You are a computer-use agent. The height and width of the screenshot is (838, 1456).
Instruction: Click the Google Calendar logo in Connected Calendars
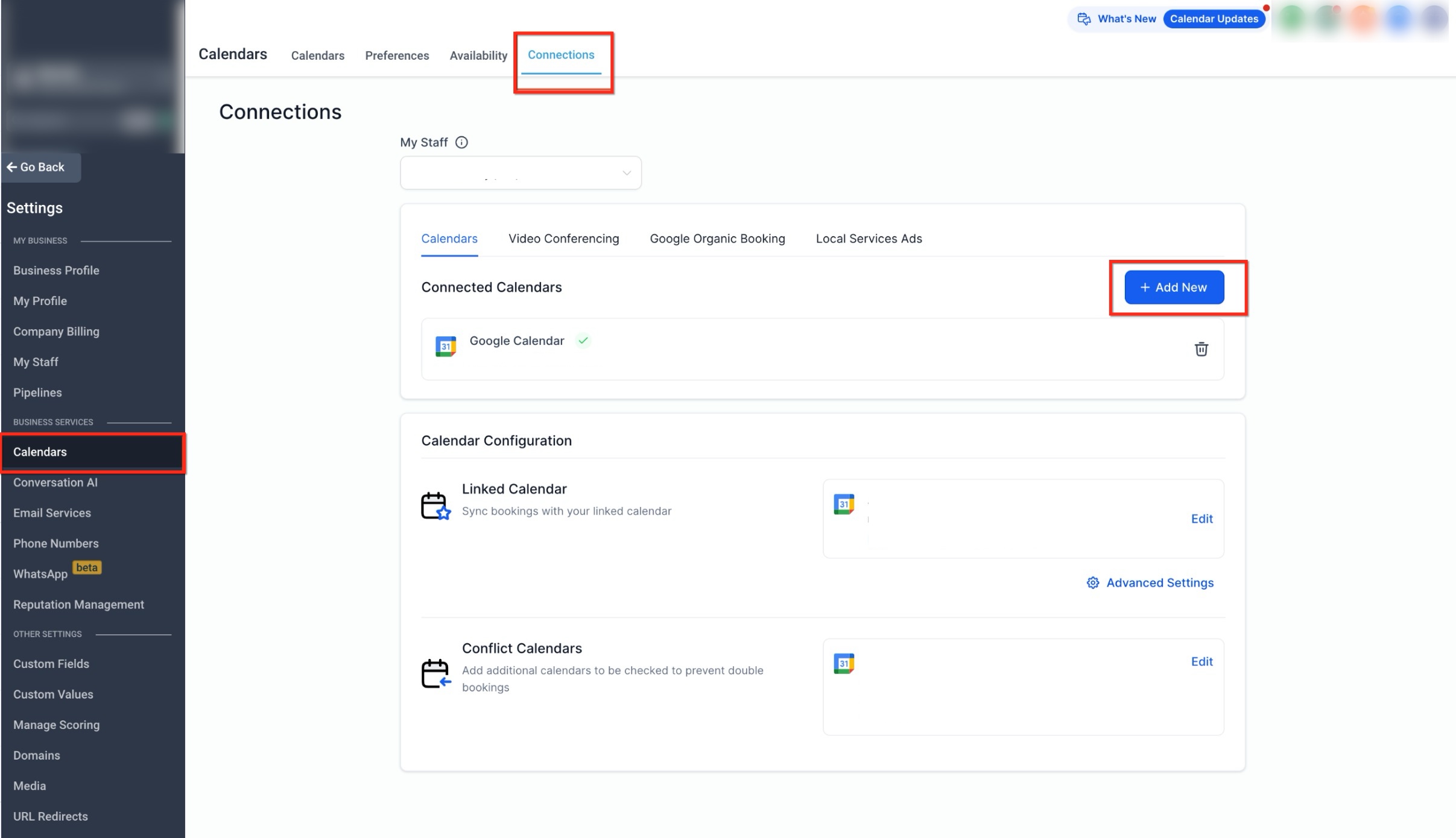446,346
